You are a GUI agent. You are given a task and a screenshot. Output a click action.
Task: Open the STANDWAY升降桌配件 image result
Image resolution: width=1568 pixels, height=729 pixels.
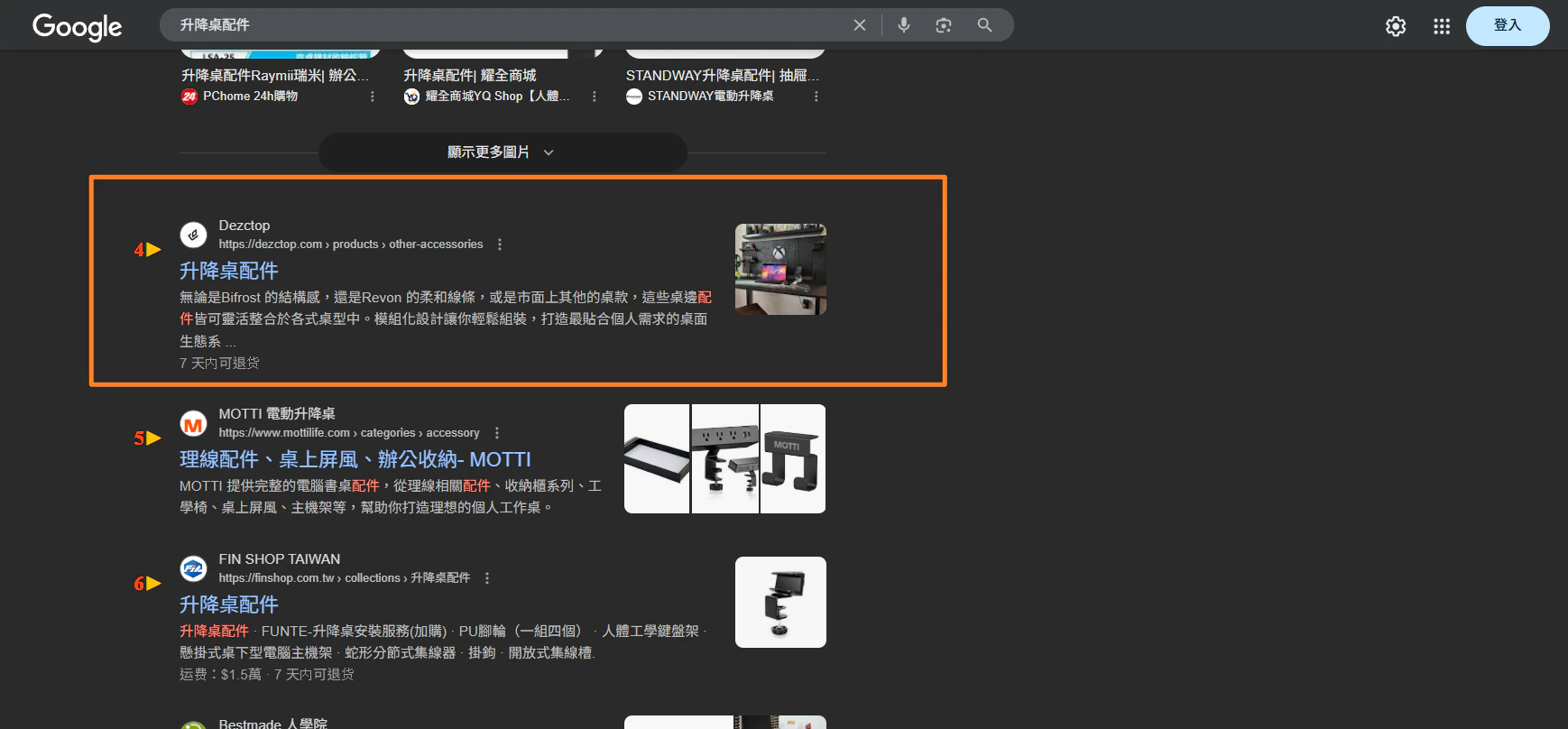click(x=723, y=75)
